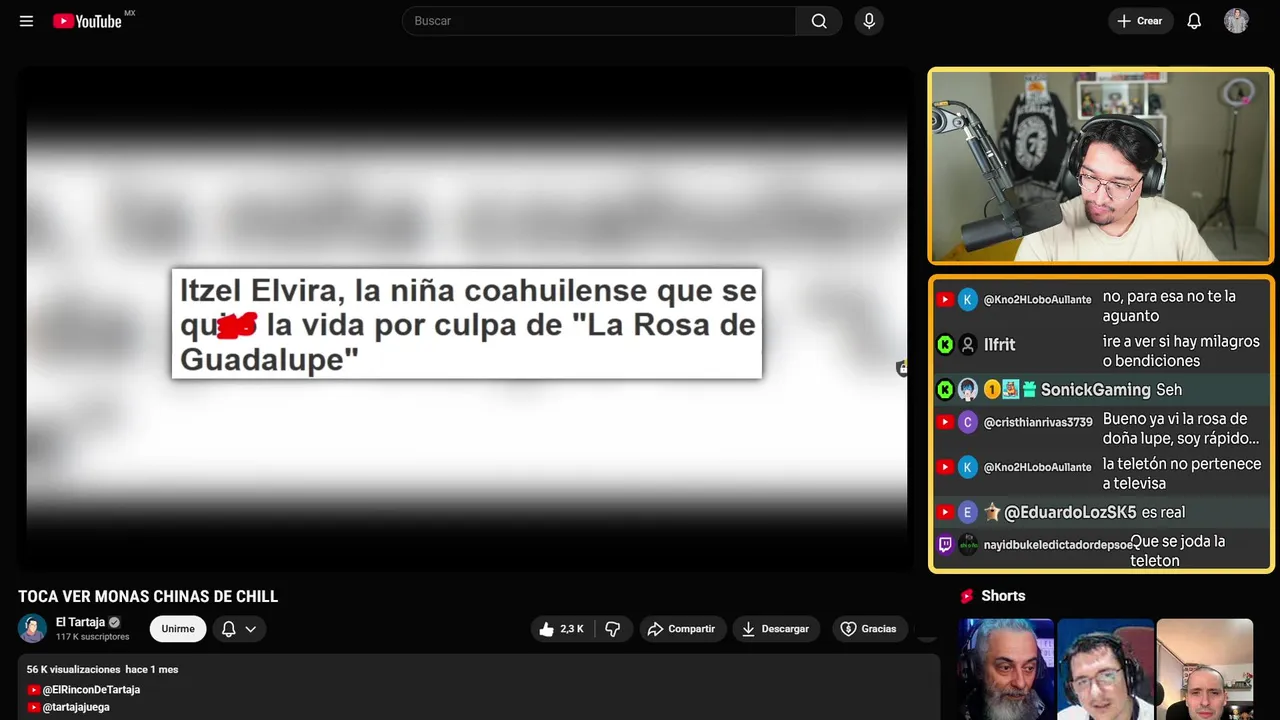Viewport: 1280px width, 720px height.
Task: Open the @tartajajuega channel link
Action: 76,707
